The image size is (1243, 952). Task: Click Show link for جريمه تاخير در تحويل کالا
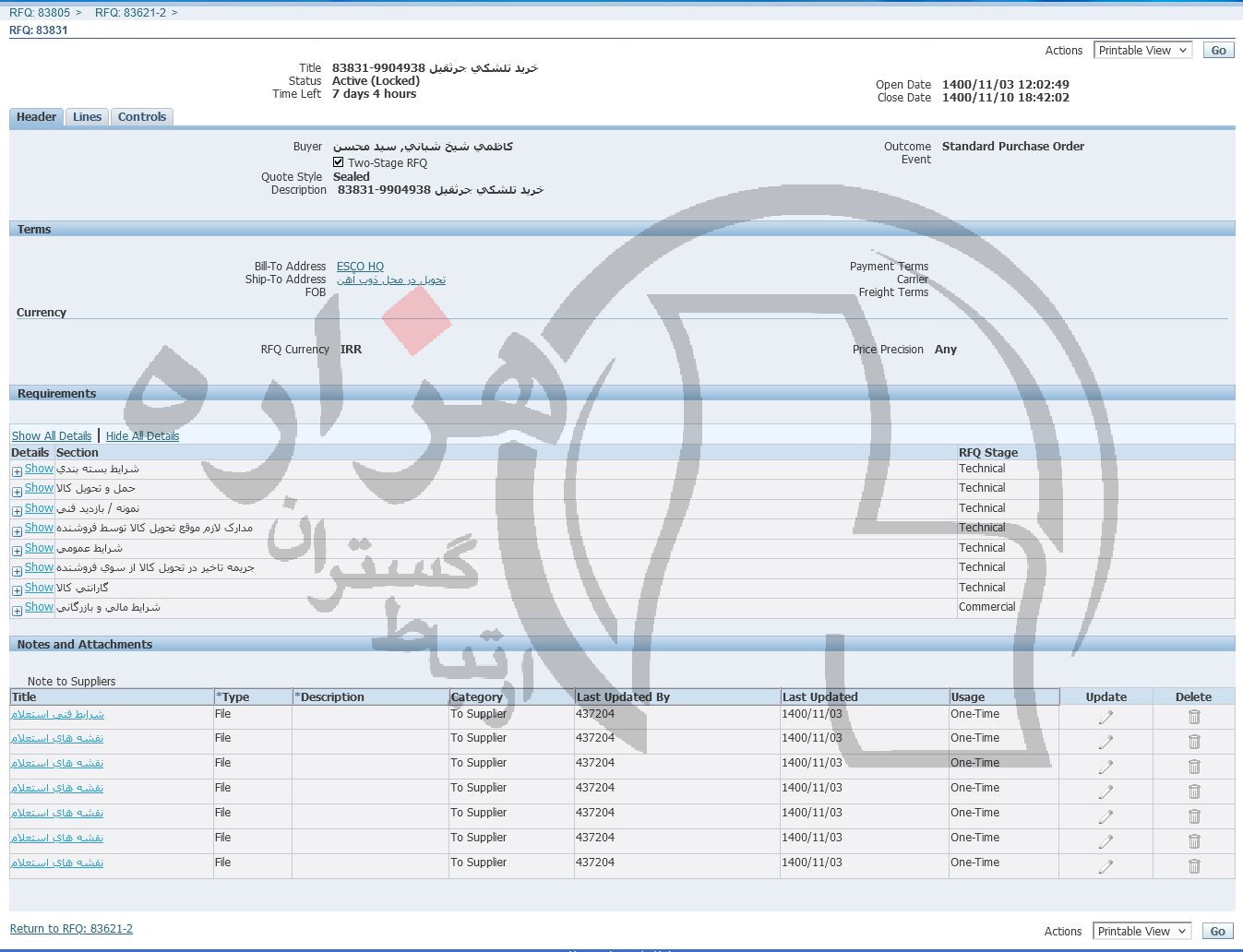coord(39,567)
